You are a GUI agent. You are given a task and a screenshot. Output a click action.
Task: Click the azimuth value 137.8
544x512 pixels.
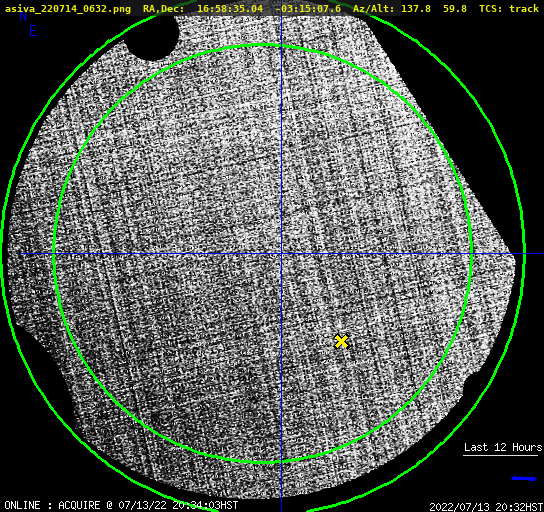click(416, 9)
